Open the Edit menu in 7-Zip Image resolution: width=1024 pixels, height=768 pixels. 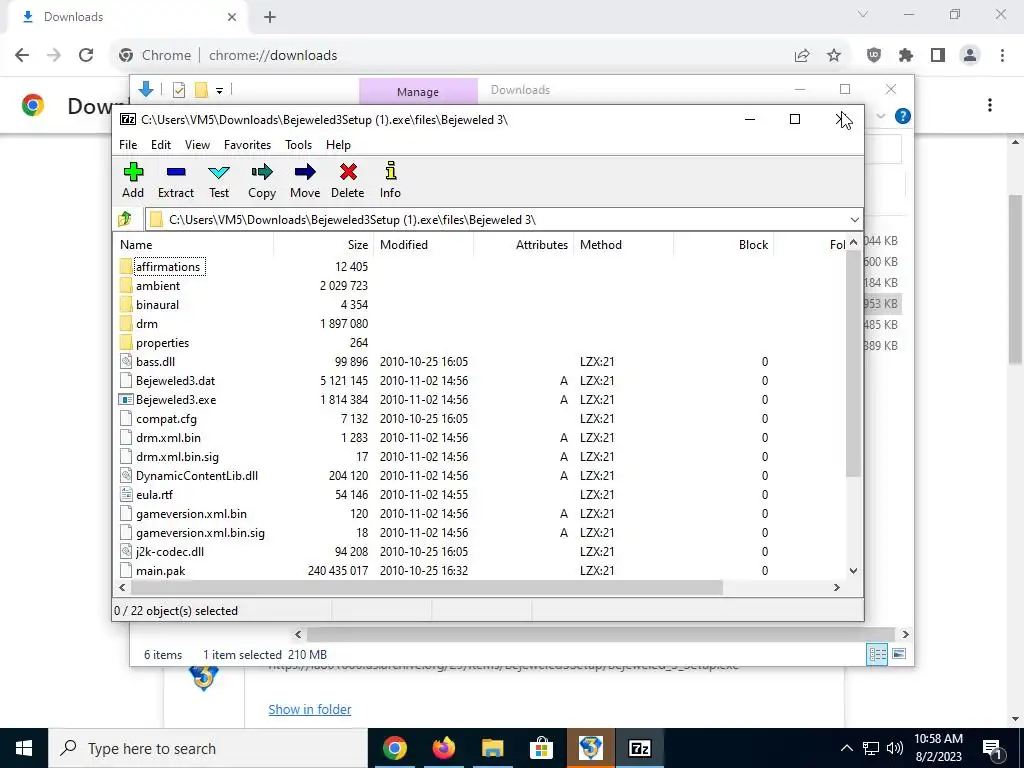pos(161,145)
